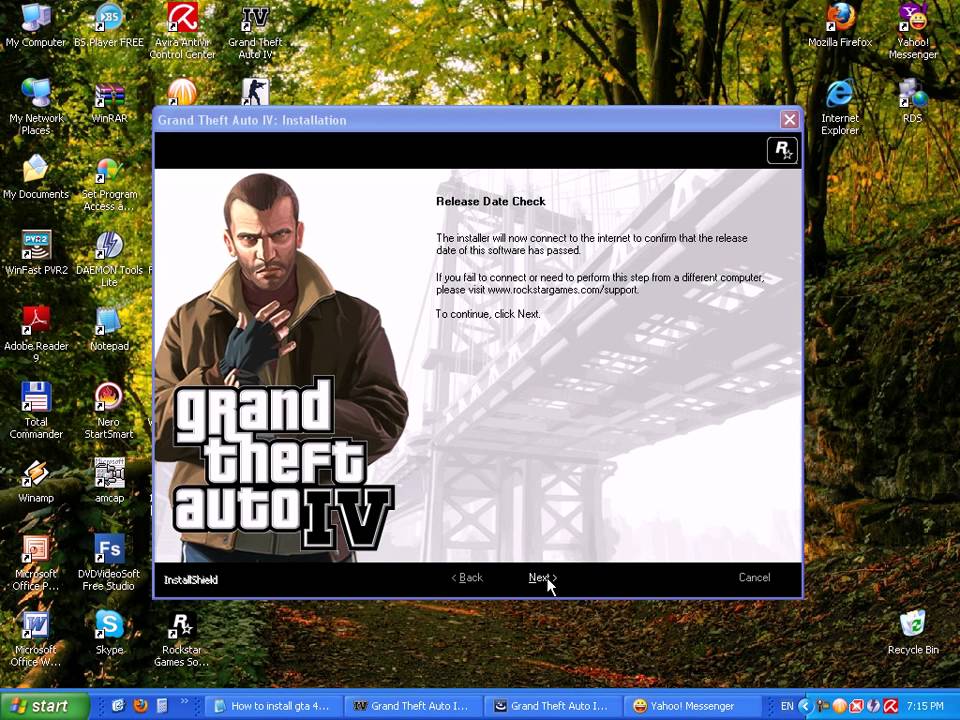The height and width of the screenshot is (720, 960).
Task: Click third Quick Launch icon after Firefox
Action: 162,706
